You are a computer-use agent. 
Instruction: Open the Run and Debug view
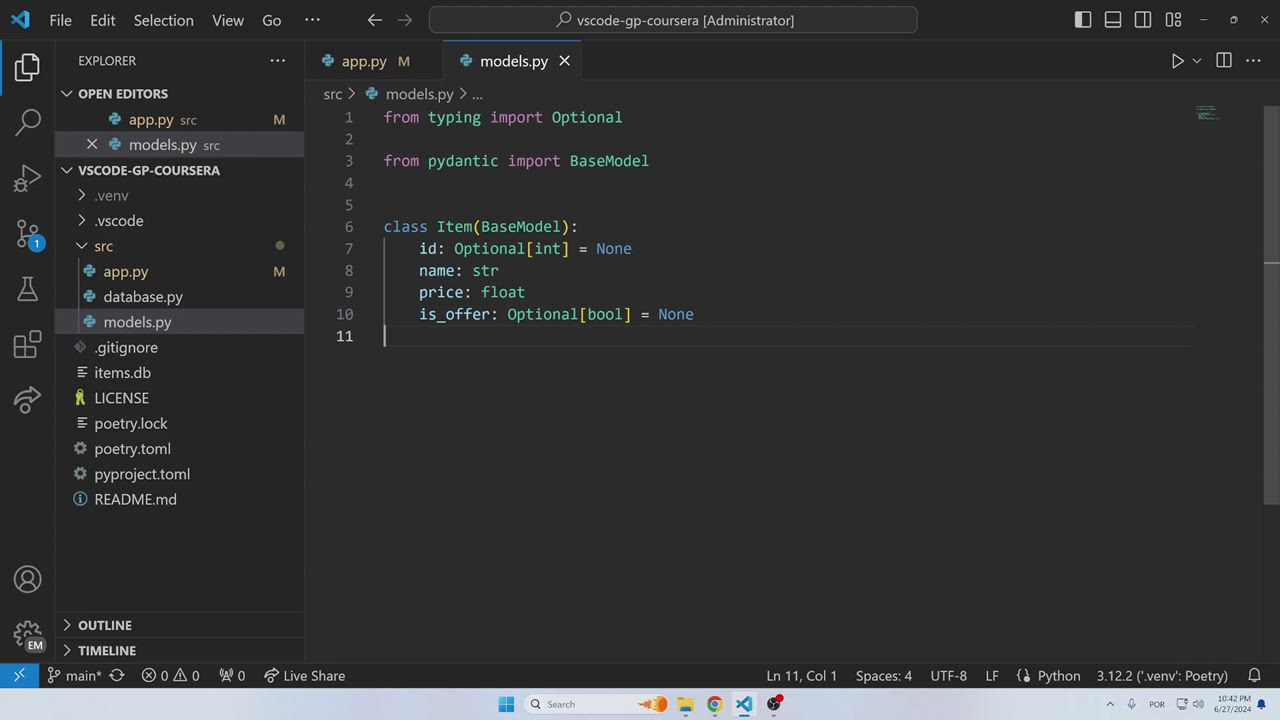27,178
